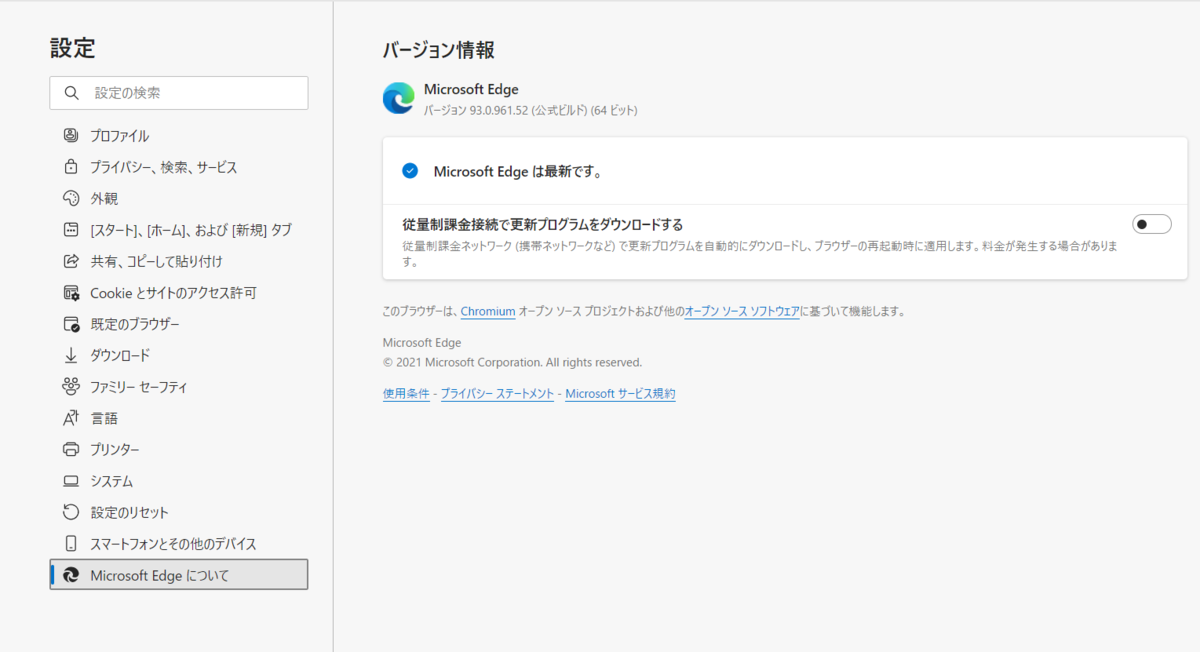
Task: Select Microsoft Edge について menu item
Action: point(179,574)
